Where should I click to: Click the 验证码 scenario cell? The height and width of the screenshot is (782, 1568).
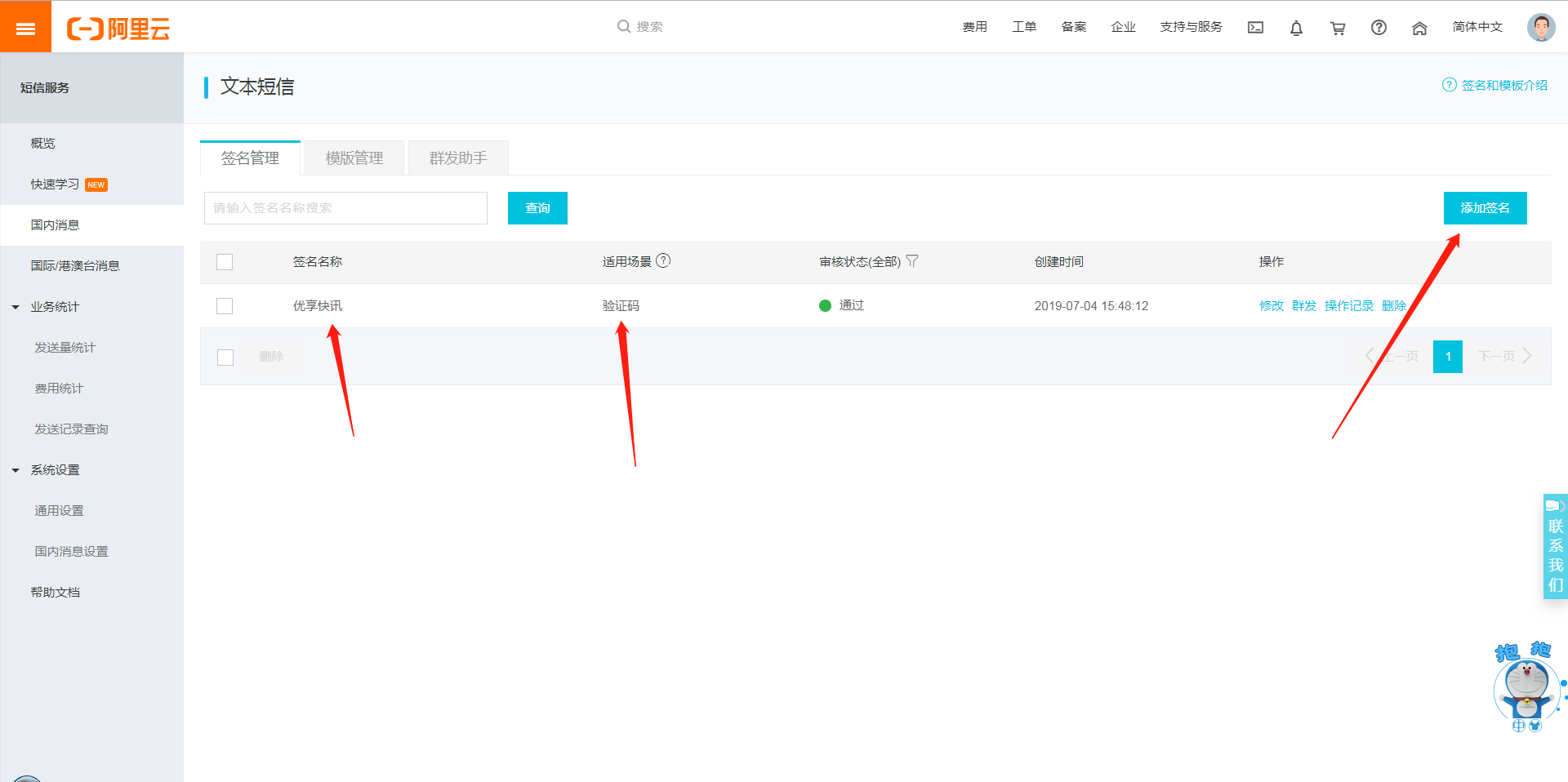coord(621,306)
